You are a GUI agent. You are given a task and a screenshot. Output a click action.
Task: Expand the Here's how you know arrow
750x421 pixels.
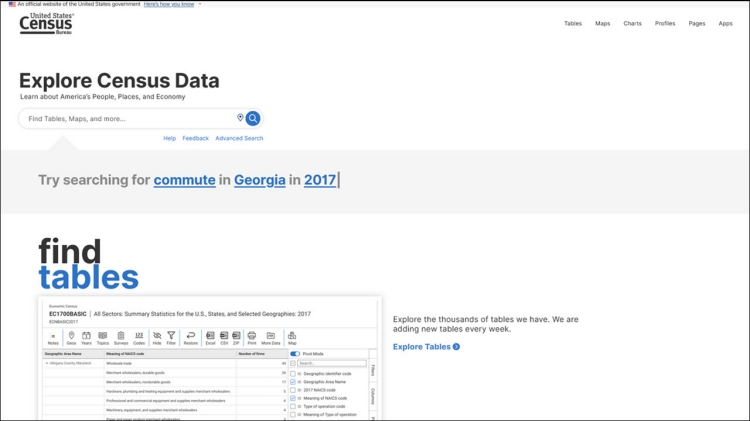click(x=200, y=4)
